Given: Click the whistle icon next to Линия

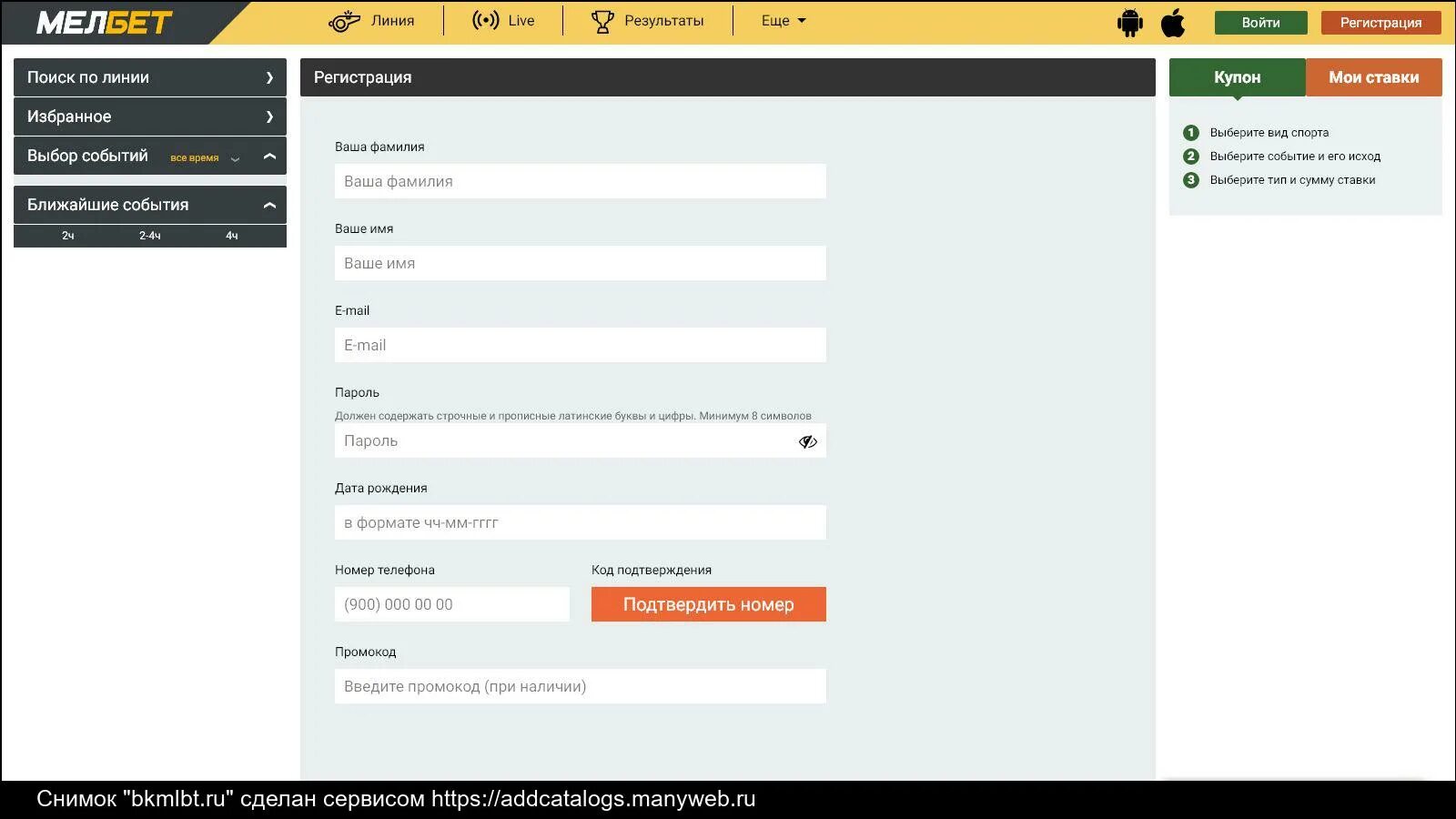Looking at the screenshot, I should (344, 21).
